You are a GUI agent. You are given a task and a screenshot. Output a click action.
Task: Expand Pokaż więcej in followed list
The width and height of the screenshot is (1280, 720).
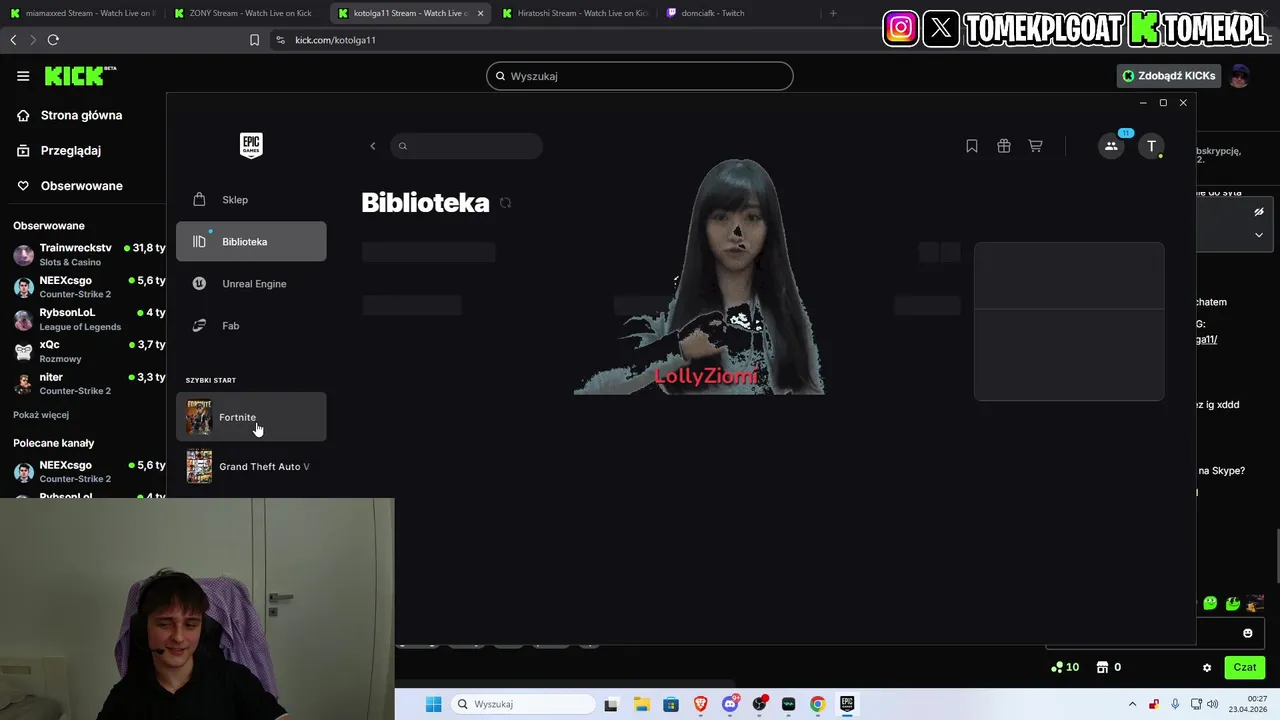point(41,415)
